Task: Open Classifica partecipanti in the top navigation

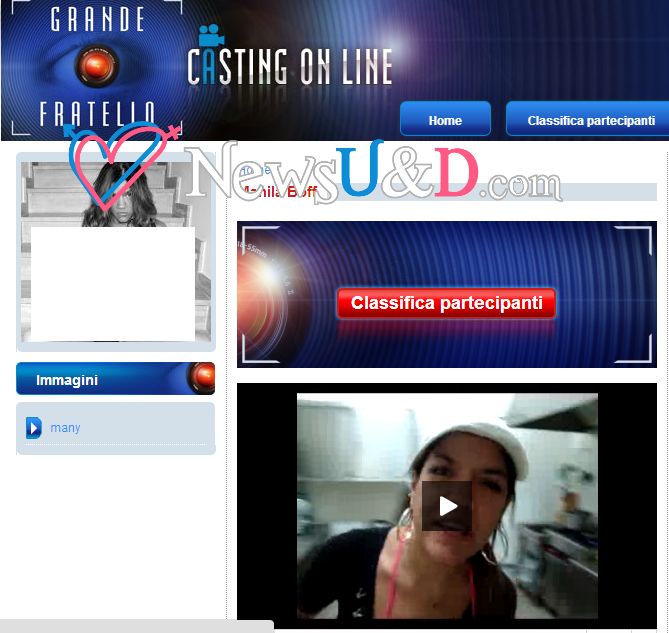Action: pos(591,120)
